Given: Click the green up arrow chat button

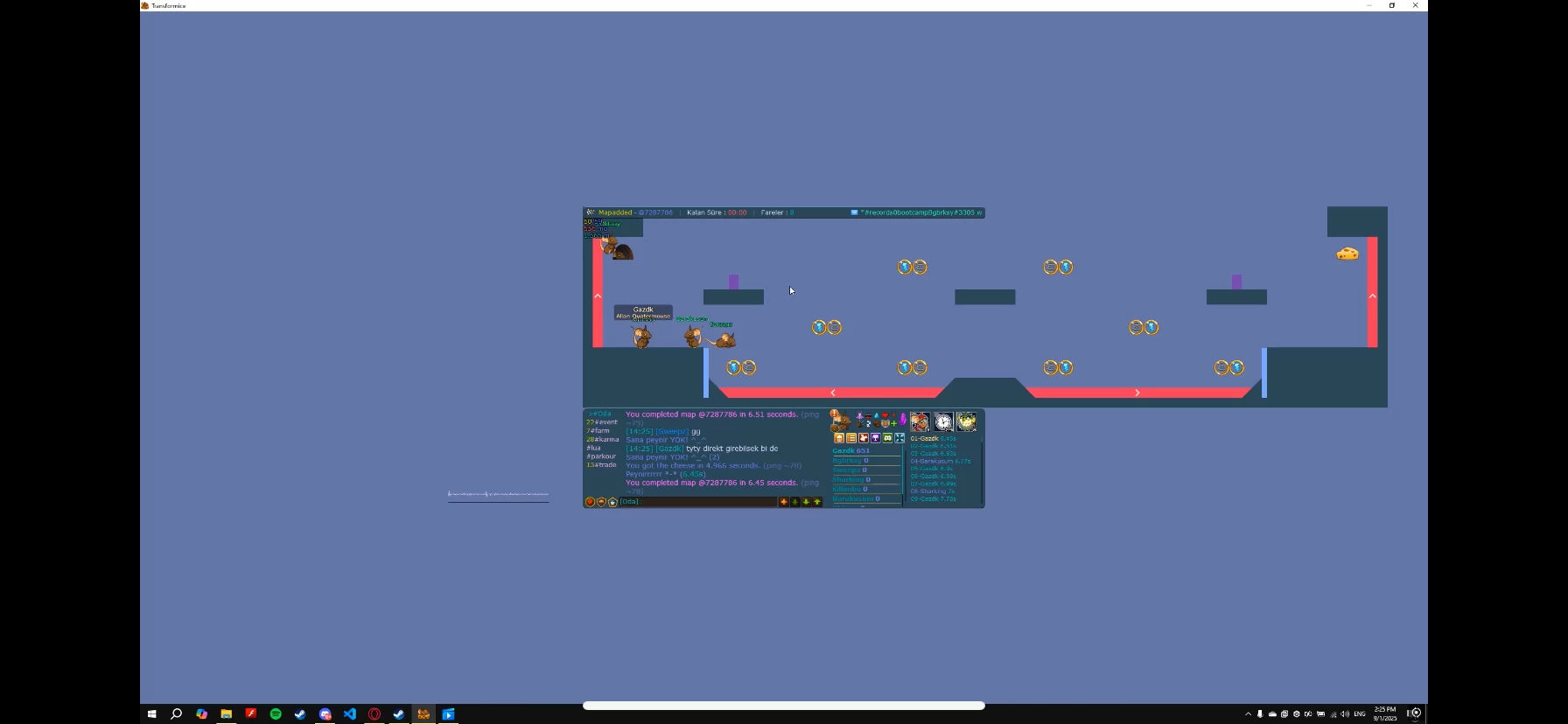Looking at the screenshot, I should 817,502.
